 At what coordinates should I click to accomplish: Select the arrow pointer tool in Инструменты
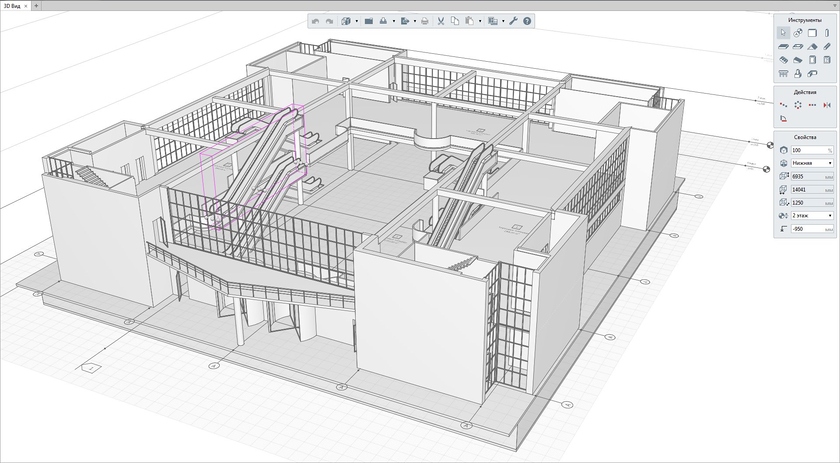783,32
